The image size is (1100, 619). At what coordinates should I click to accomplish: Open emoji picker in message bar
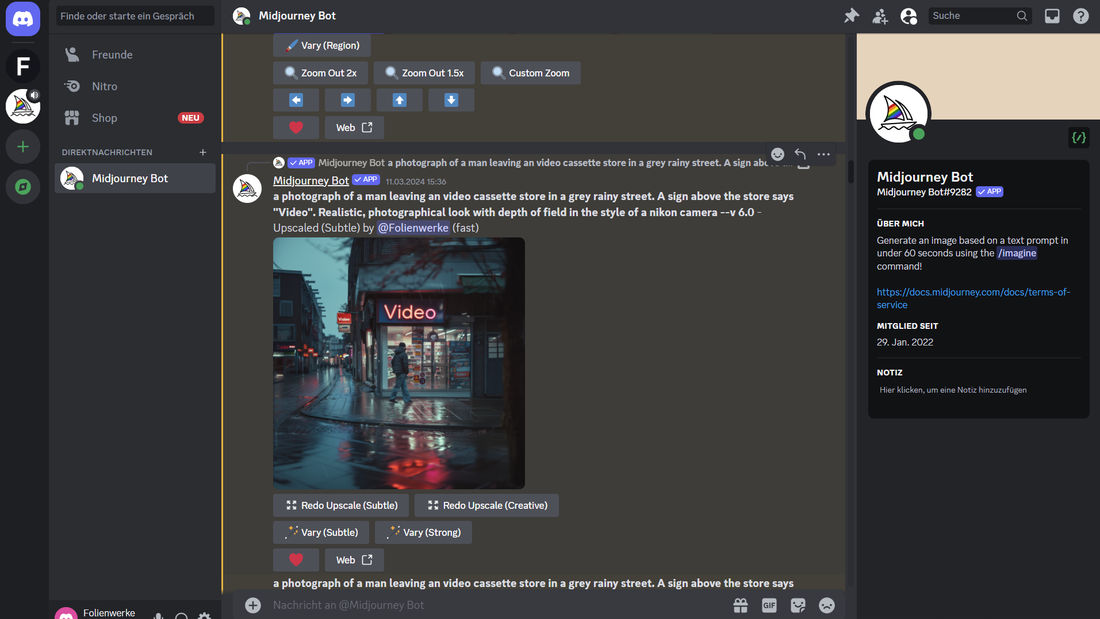click(826, 605)
